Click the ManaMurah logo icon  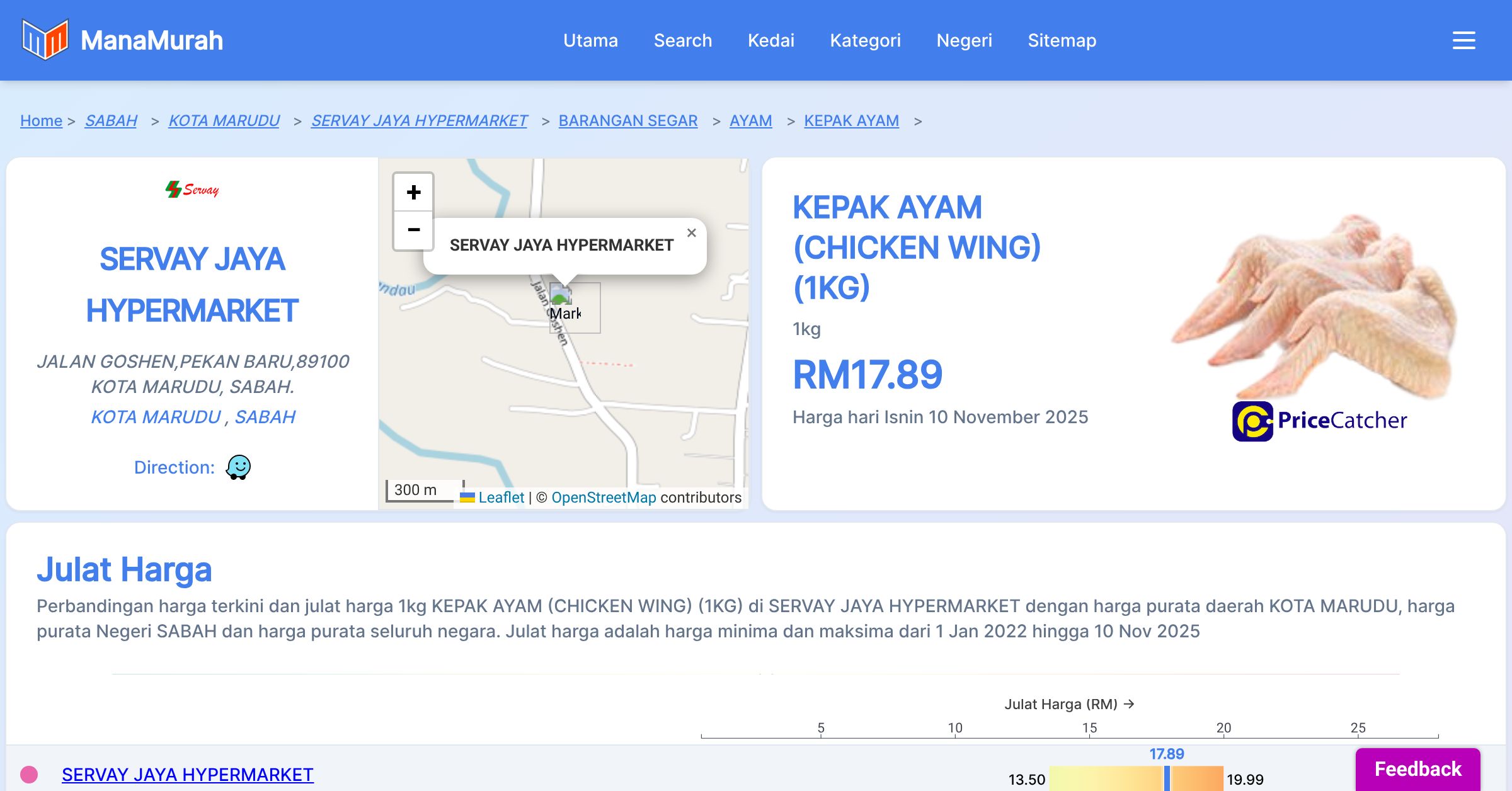click(45, 40)
